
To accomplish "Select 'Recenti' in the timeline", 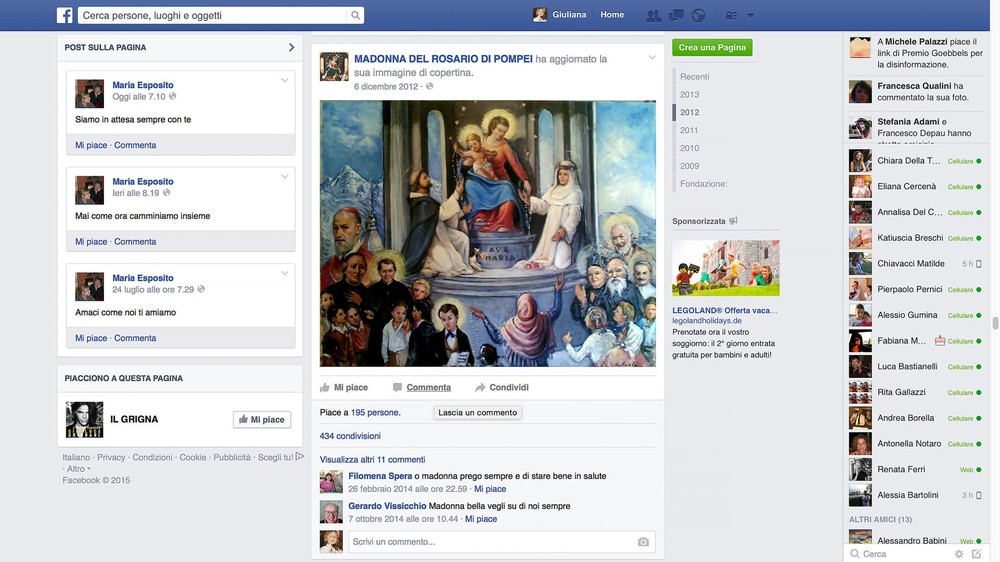I will click(695, 77).
